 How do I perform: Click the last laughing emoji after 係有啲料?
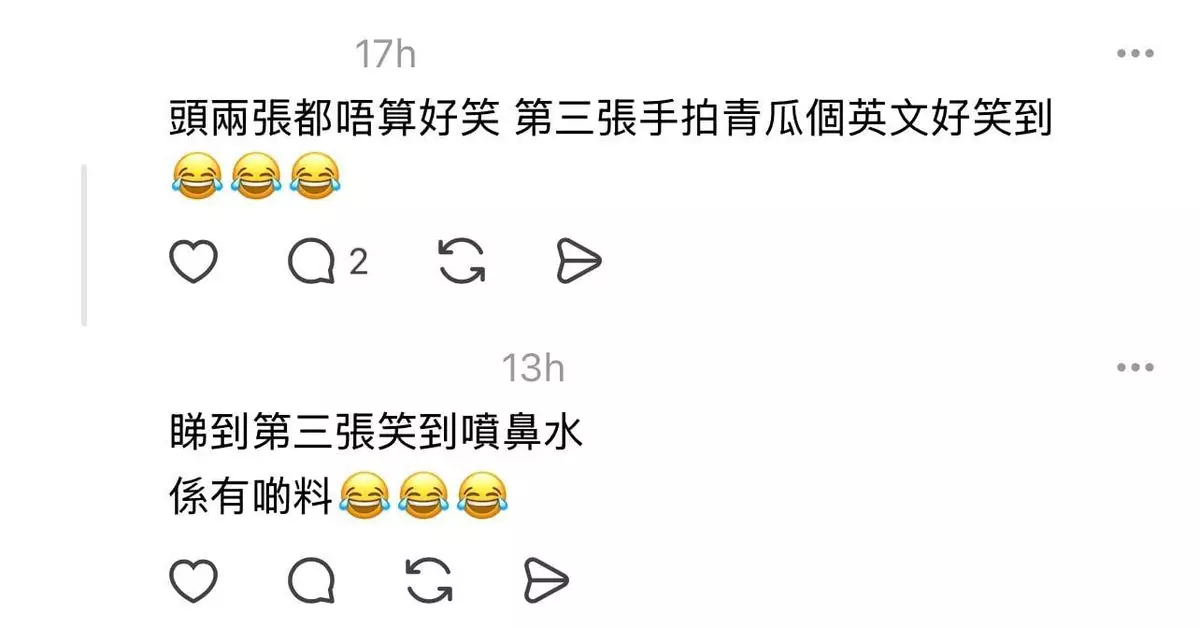coord(483,495)
